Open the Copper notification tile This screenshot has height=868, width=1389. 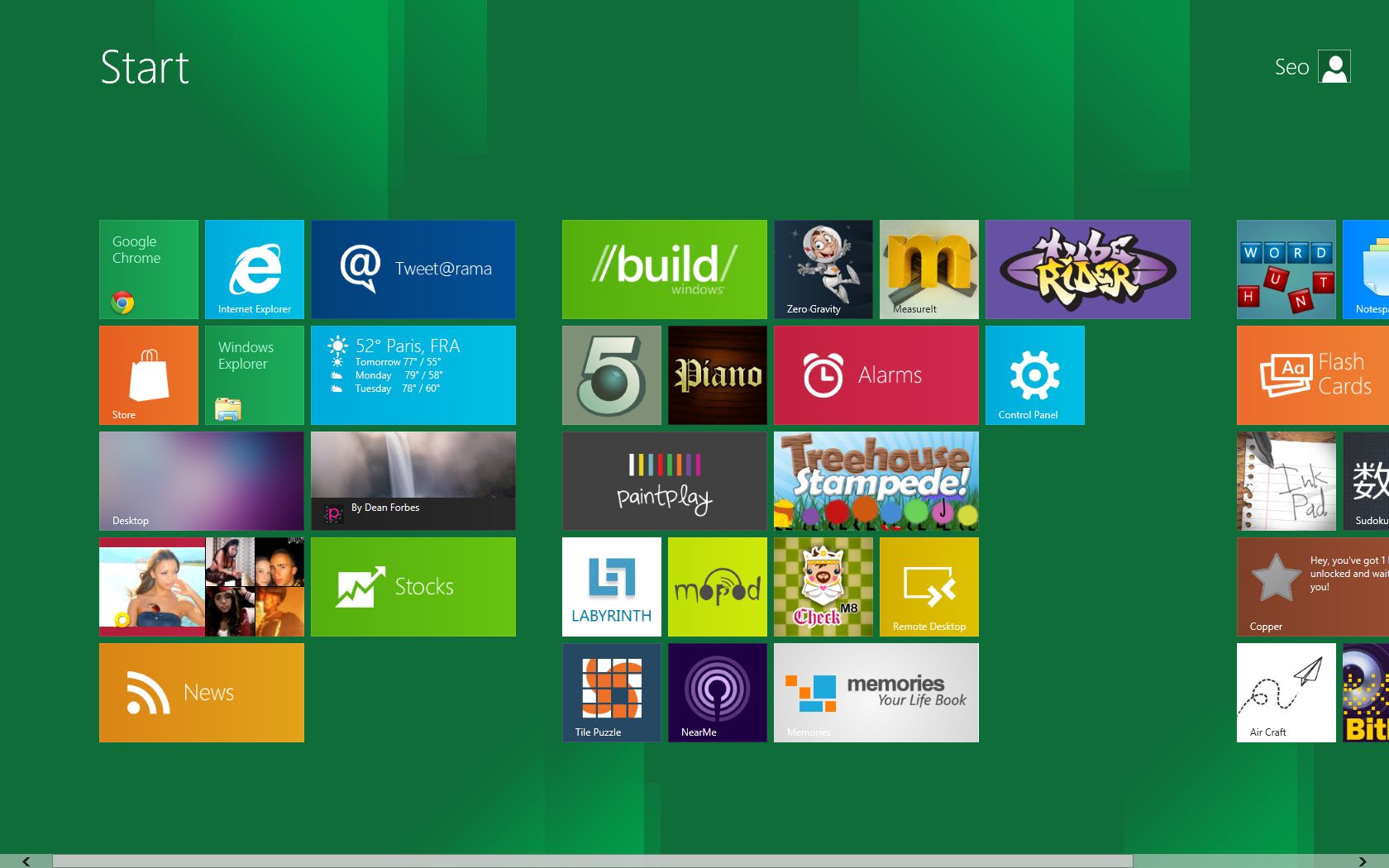point(1313,587)
